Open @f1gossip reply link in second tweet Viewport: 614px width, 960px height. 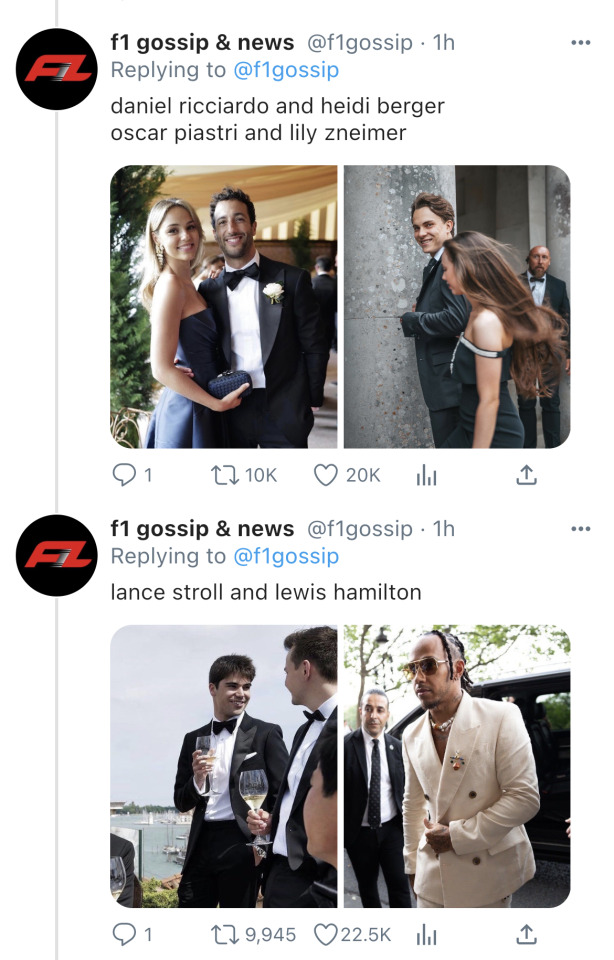(285, 556)
